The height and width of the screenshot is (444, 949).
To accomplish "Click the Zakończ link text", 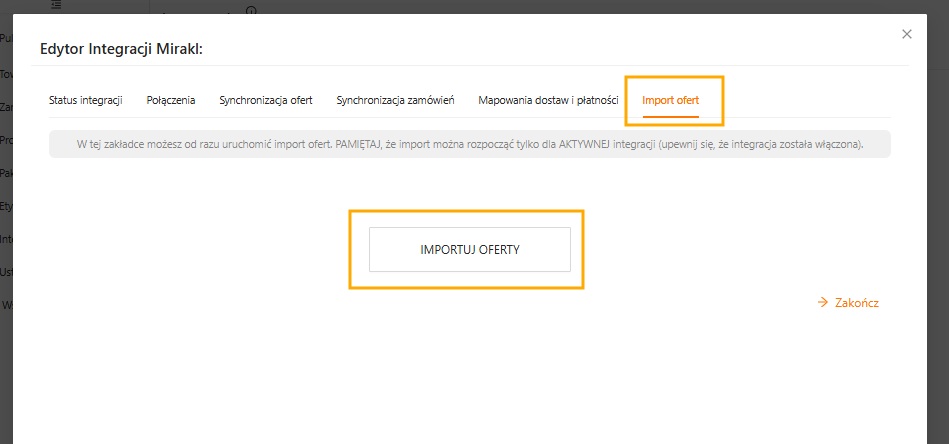I will click(856, 302).
